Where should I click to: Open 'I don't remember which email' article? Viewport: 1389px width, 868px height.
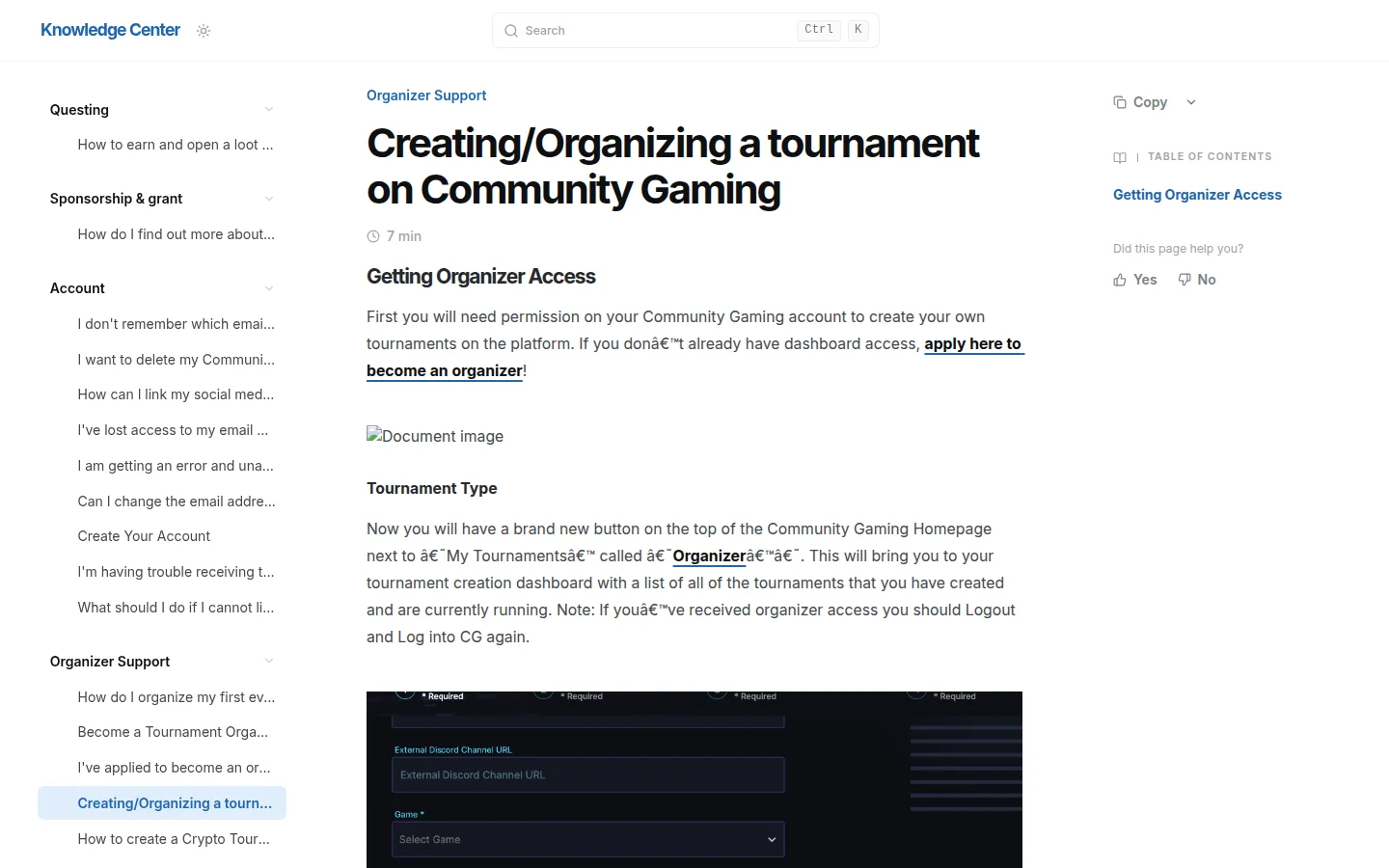tap(177, 324)
